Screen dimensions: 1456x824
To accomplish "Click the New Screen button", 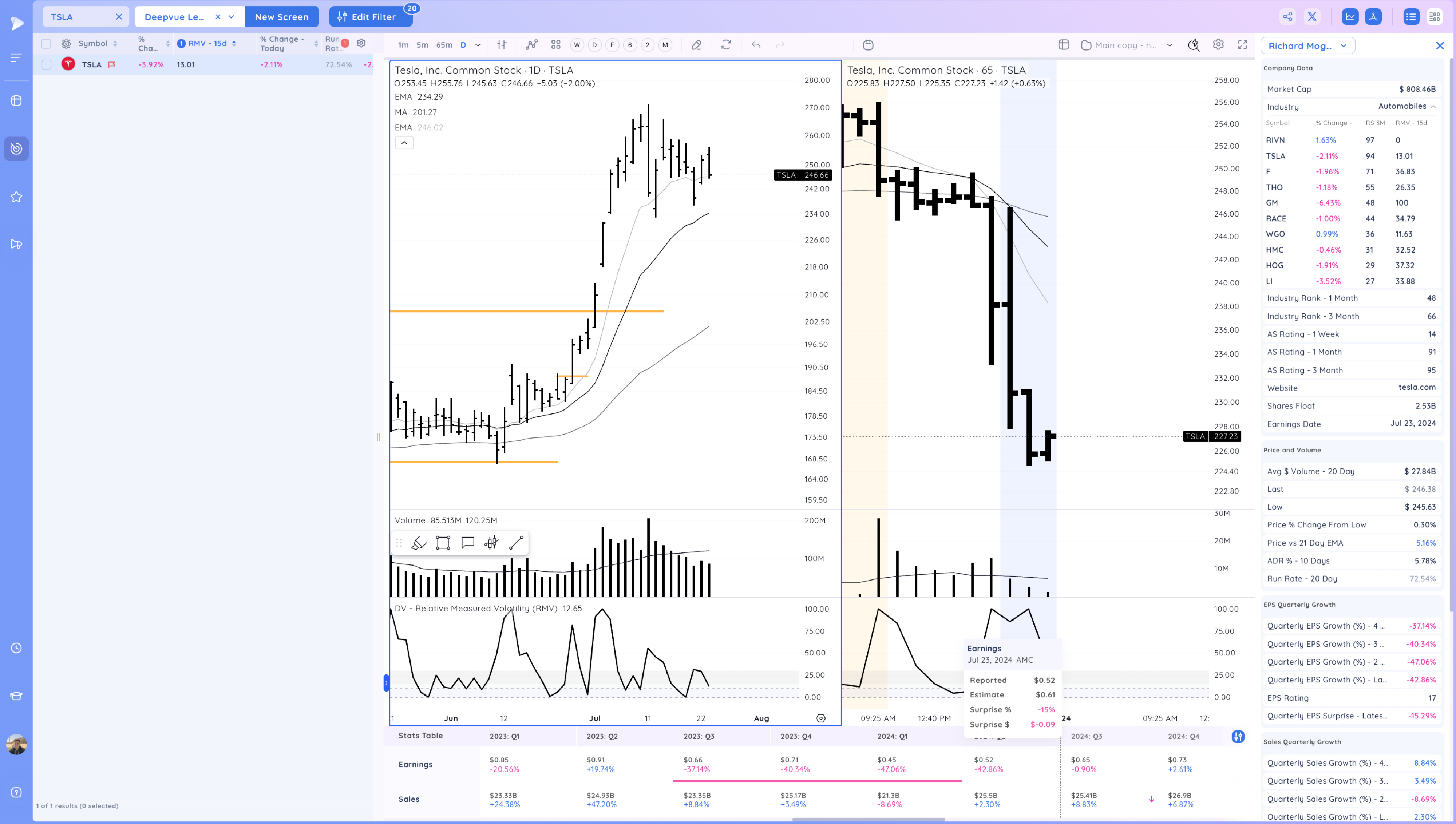I will tap(281, 17).
